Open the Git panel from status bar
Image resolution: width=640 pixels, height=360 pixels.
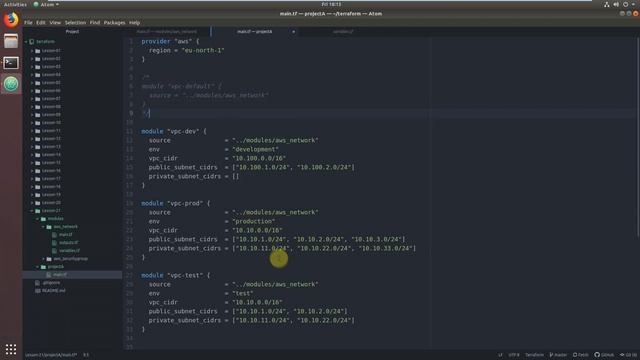point(629,355)
